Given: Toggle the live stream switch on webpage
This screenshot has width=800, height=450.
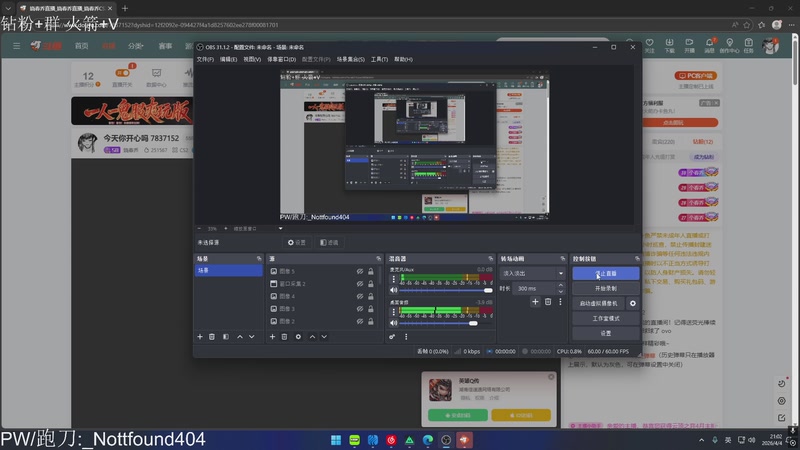Looking at the screenshot, I should click(x=122, y=73).
